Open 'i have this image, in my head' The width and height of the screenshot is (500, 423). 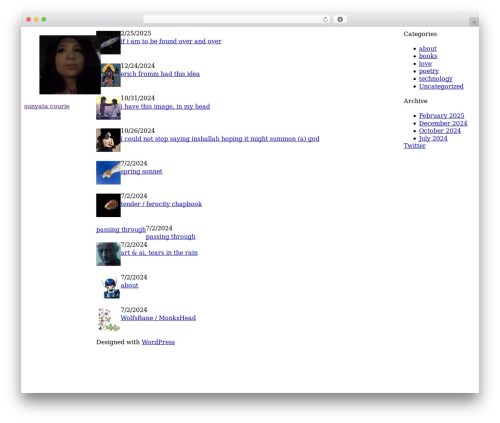coord(165,106)
